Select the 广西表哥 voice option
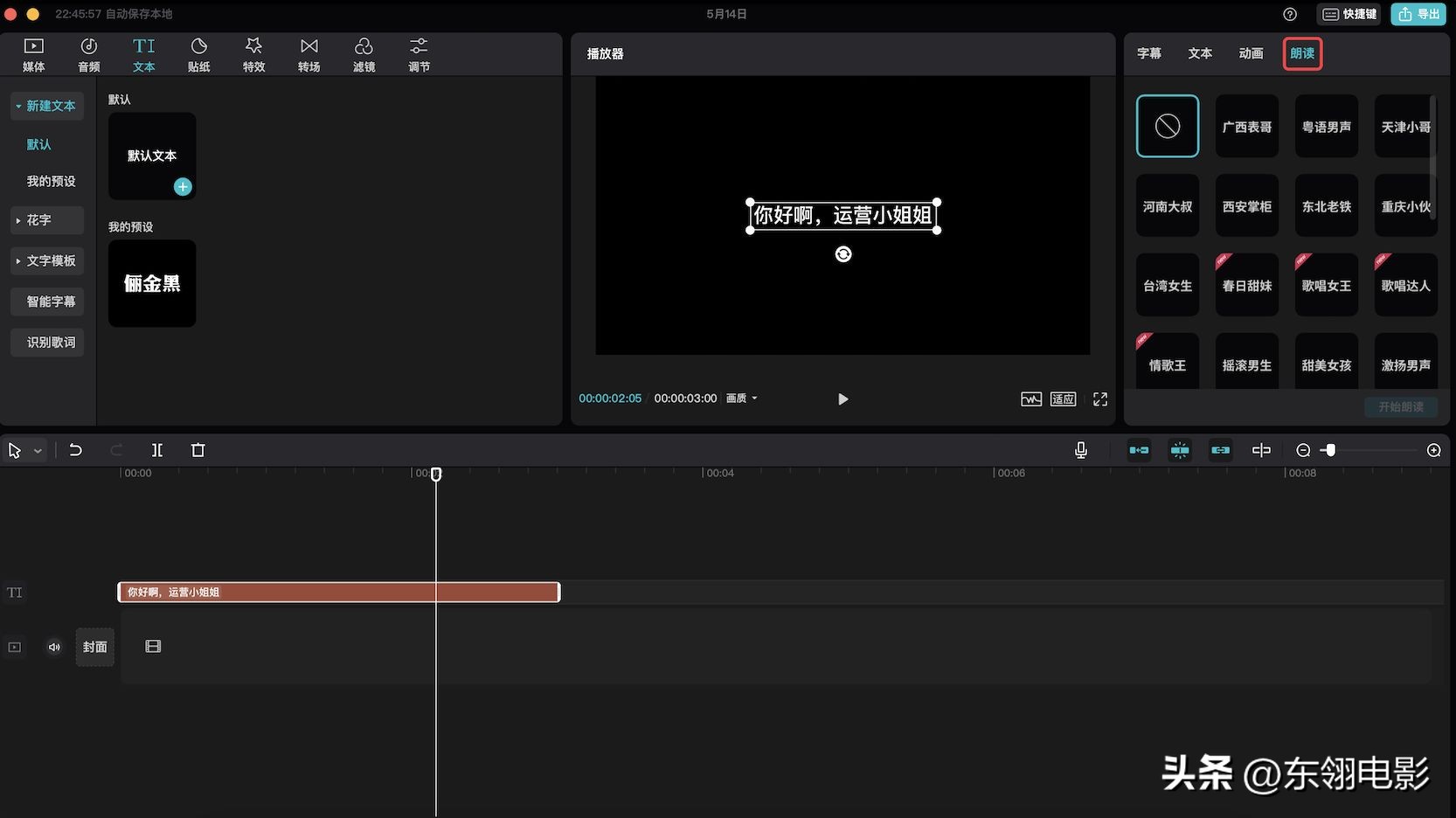1456x818 pixels. coord(1247,127)
